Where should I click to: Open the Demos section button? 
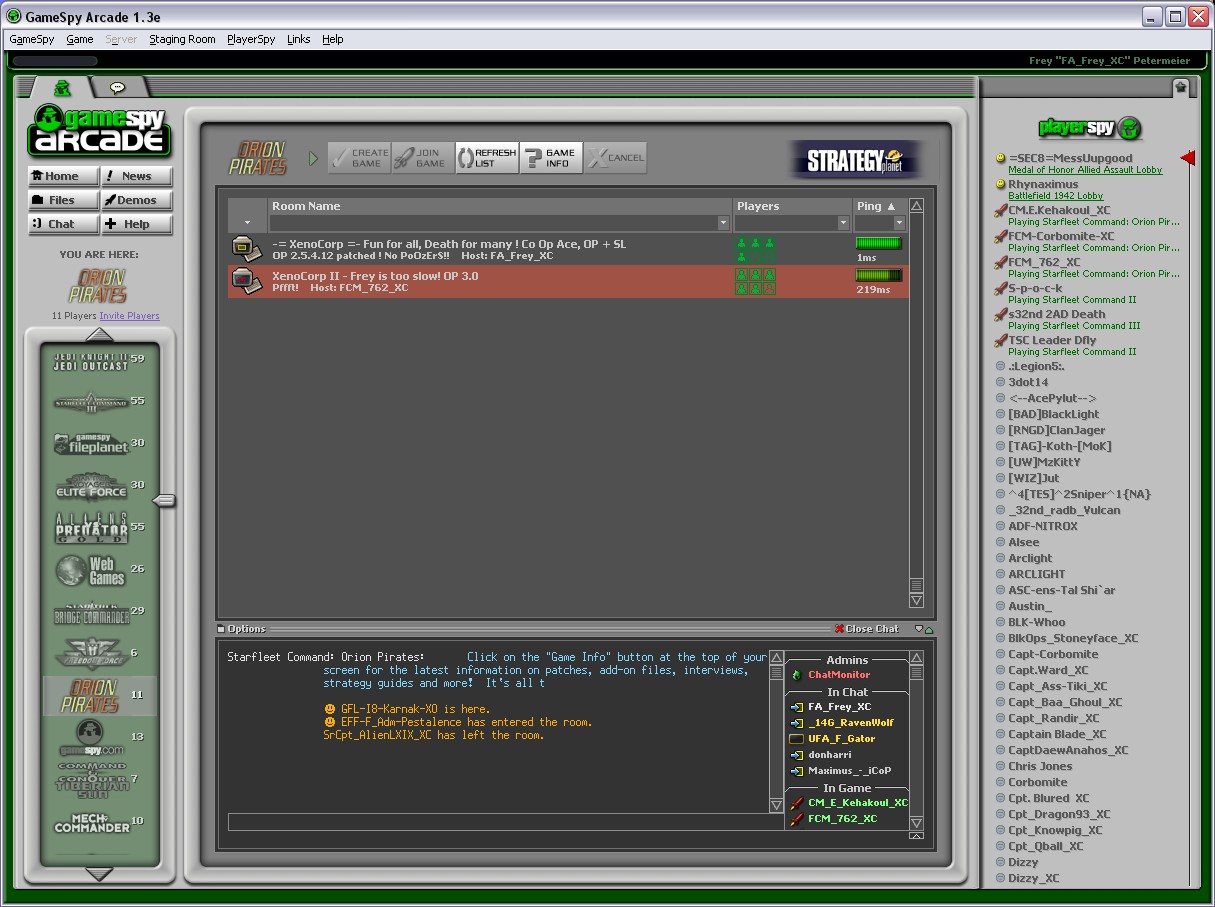click(136, 200)
